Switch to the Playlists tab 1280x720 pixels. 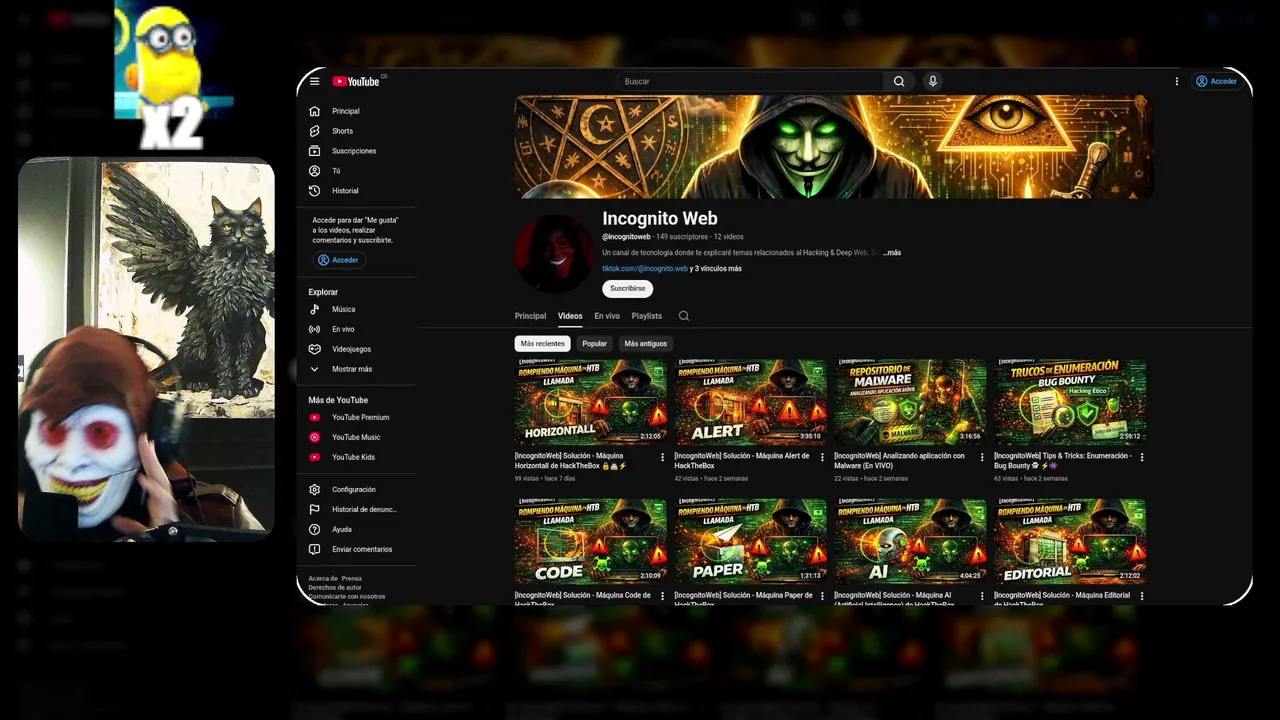[x=647, y=316]
